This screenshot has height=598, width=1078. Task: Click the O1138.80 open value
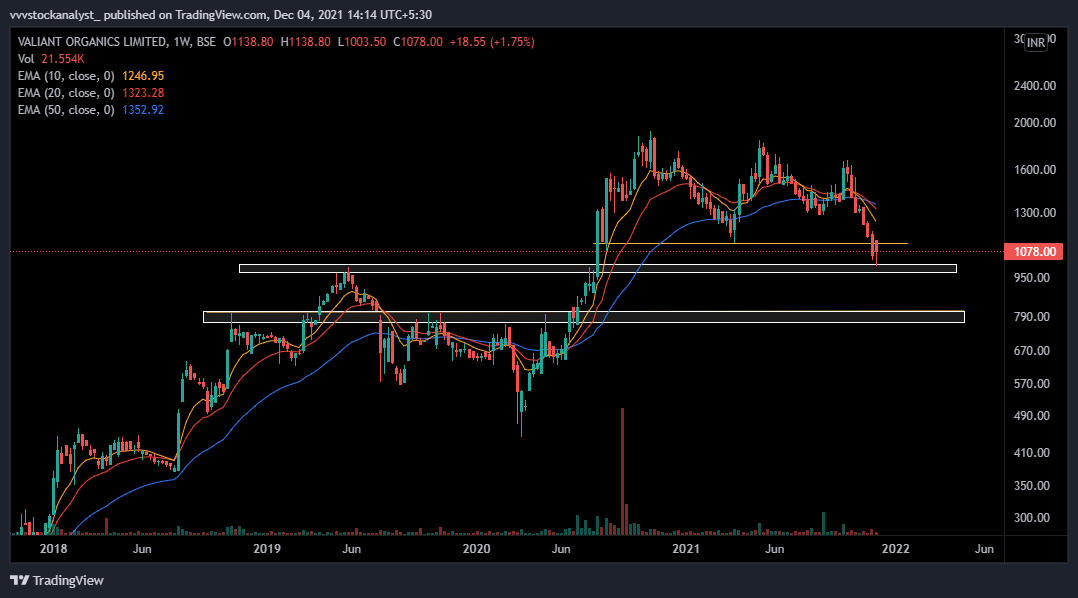248,42
